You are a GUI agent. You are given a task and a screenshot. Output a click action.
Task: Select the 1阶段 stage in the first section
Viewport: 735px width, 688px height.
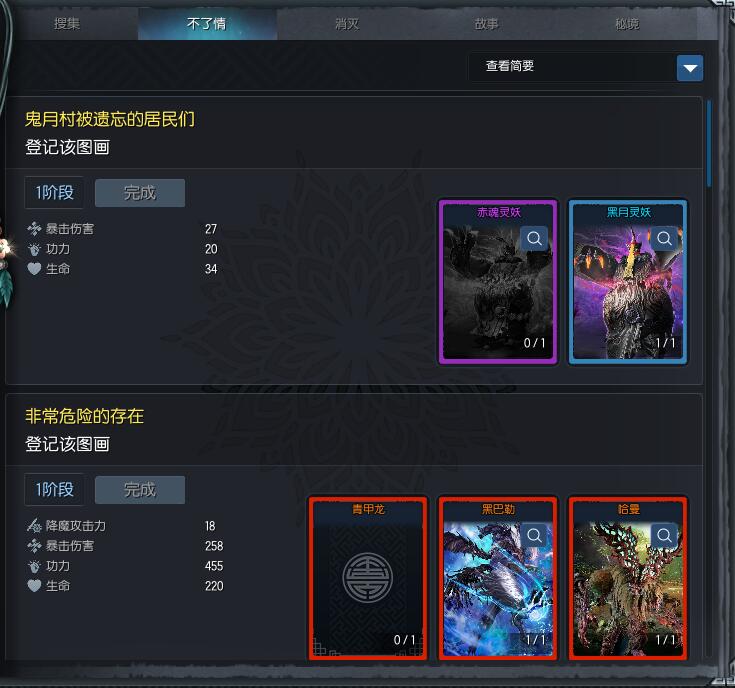pos(54,192)
